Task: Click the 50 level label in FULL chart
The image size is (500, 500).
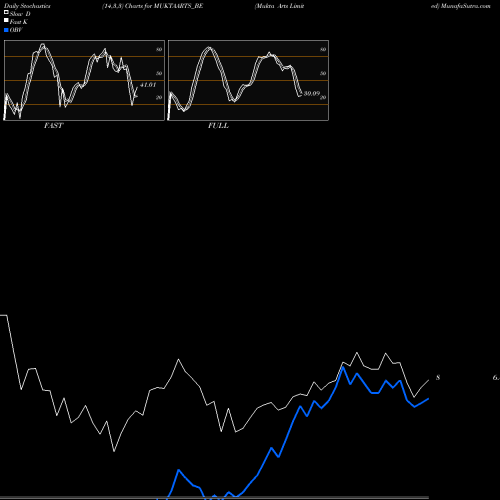Action: tap(323, 73)
